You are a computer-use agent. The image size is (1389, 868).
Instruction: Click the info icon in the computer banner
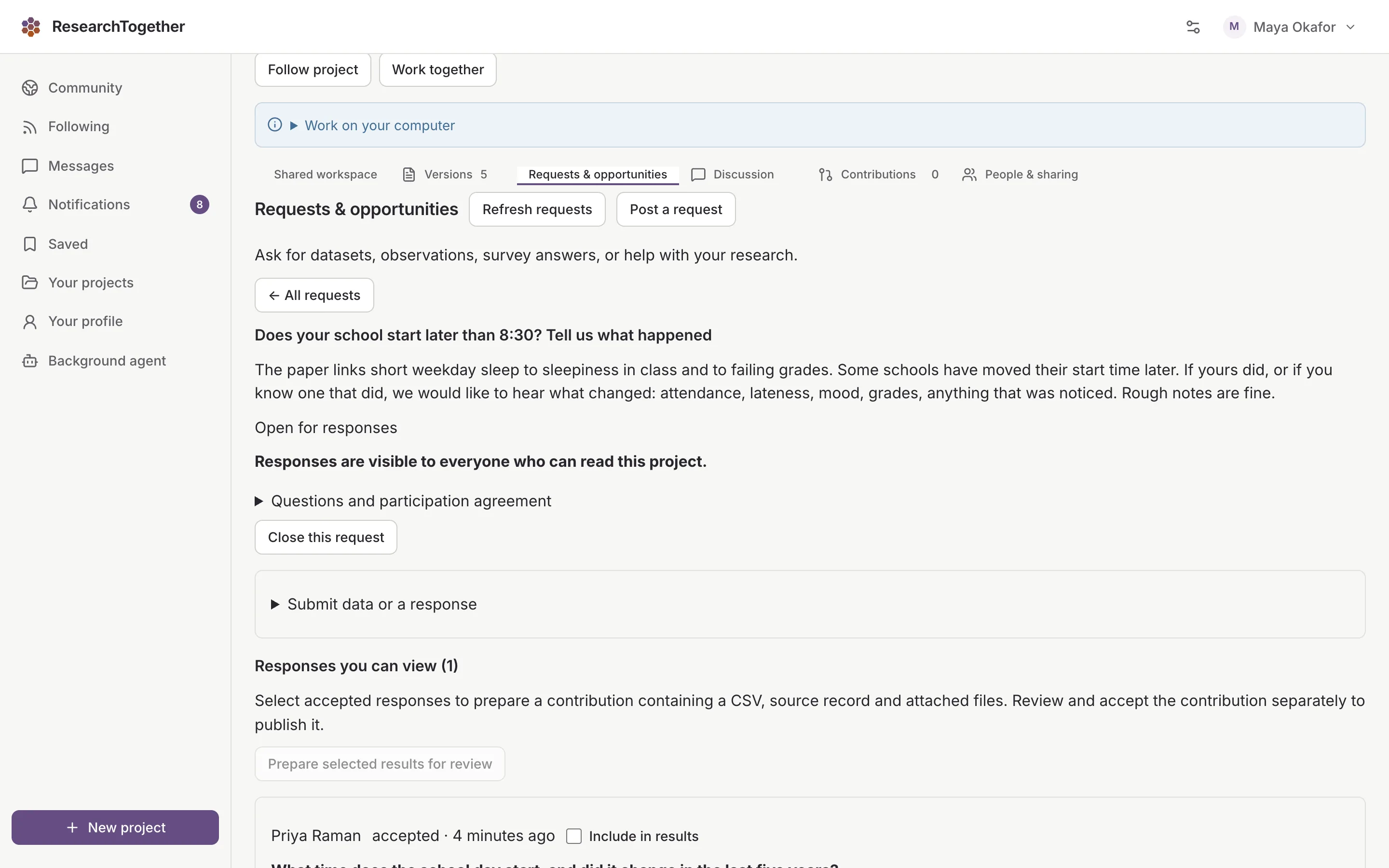point(275,124)
